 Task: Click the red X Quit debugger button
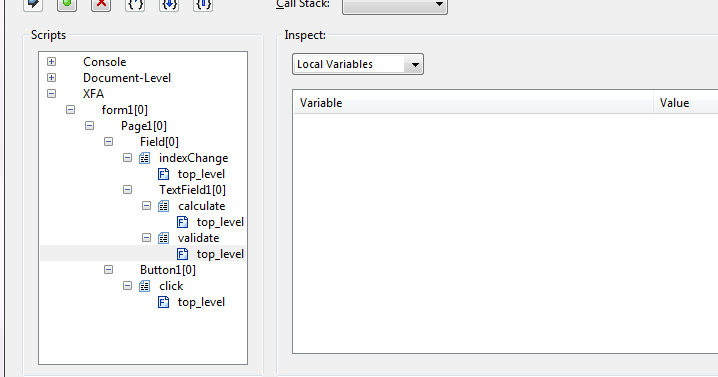coord(101,4)
